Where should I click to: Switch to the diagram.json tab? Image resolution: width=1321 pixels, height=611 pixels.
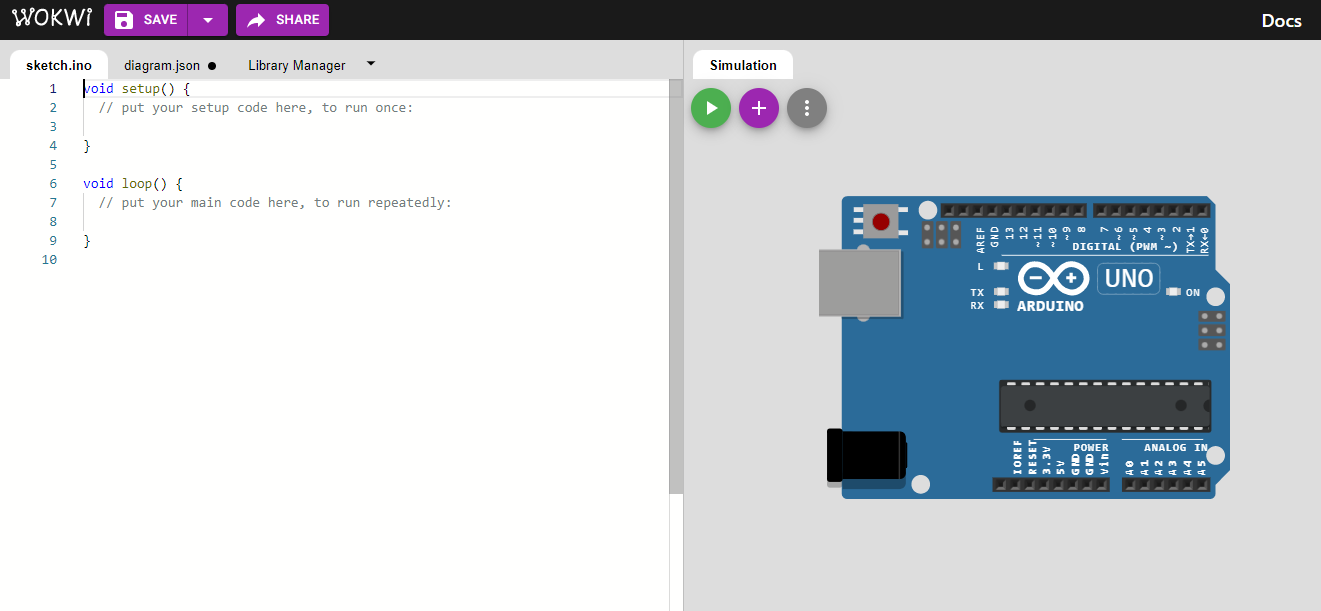[162, 65]
